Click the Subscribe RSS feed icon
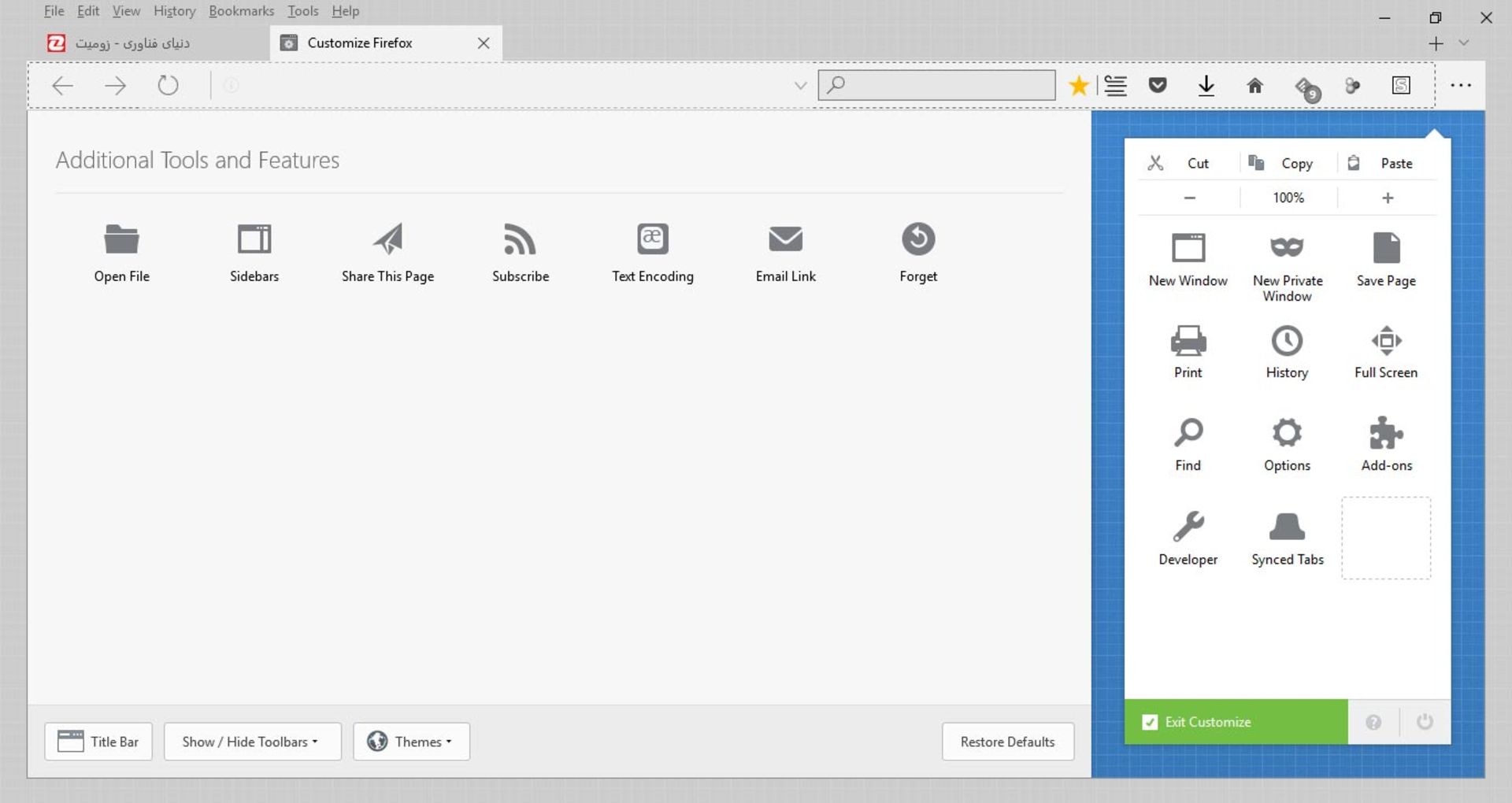 [x=520, y=239]
